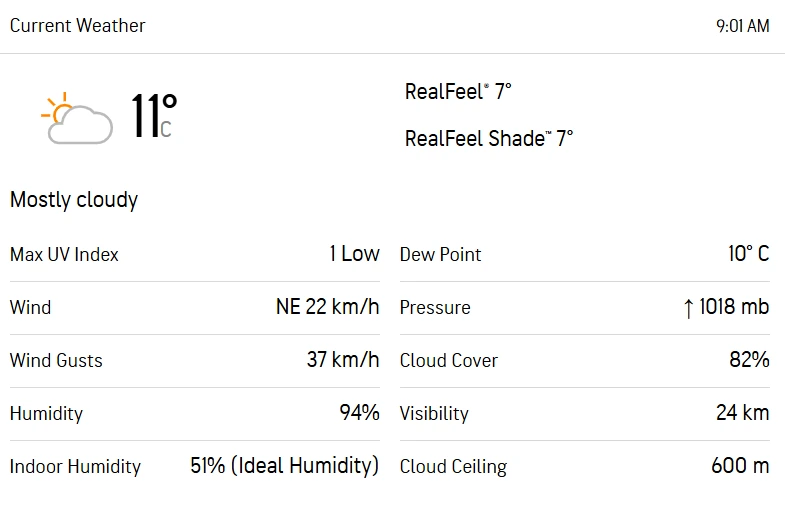
Task: Select the 11° current temperature reading
Action: point(153,116)
